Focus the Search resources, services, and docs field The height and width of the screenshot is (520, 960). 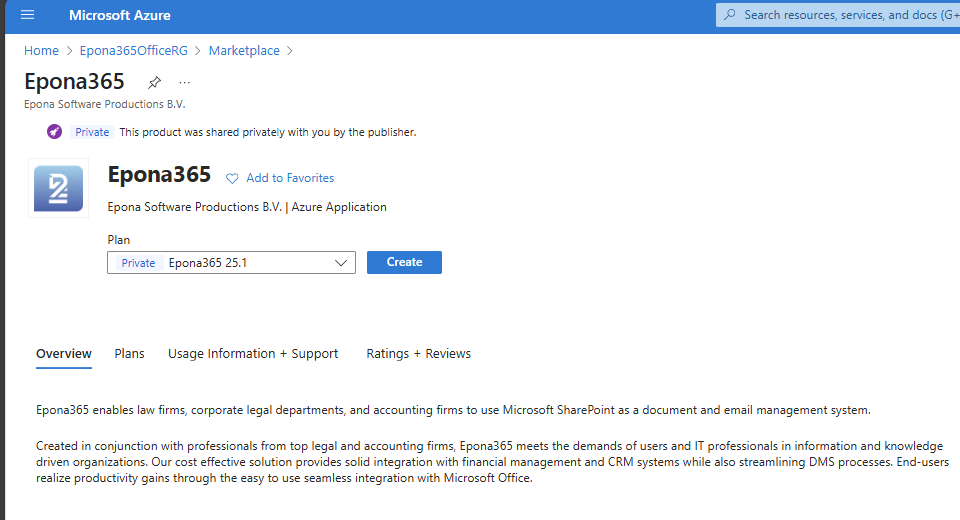point(838,15)
